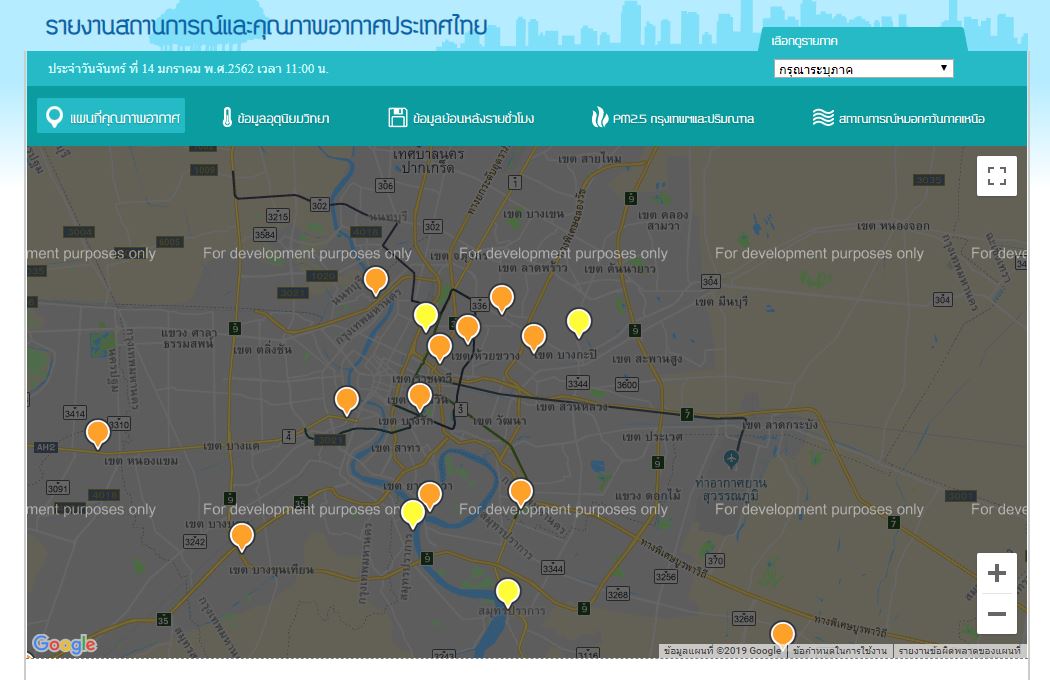
Task: Select orange marker beside route 336 shield
Action: (x=502, y=299)
